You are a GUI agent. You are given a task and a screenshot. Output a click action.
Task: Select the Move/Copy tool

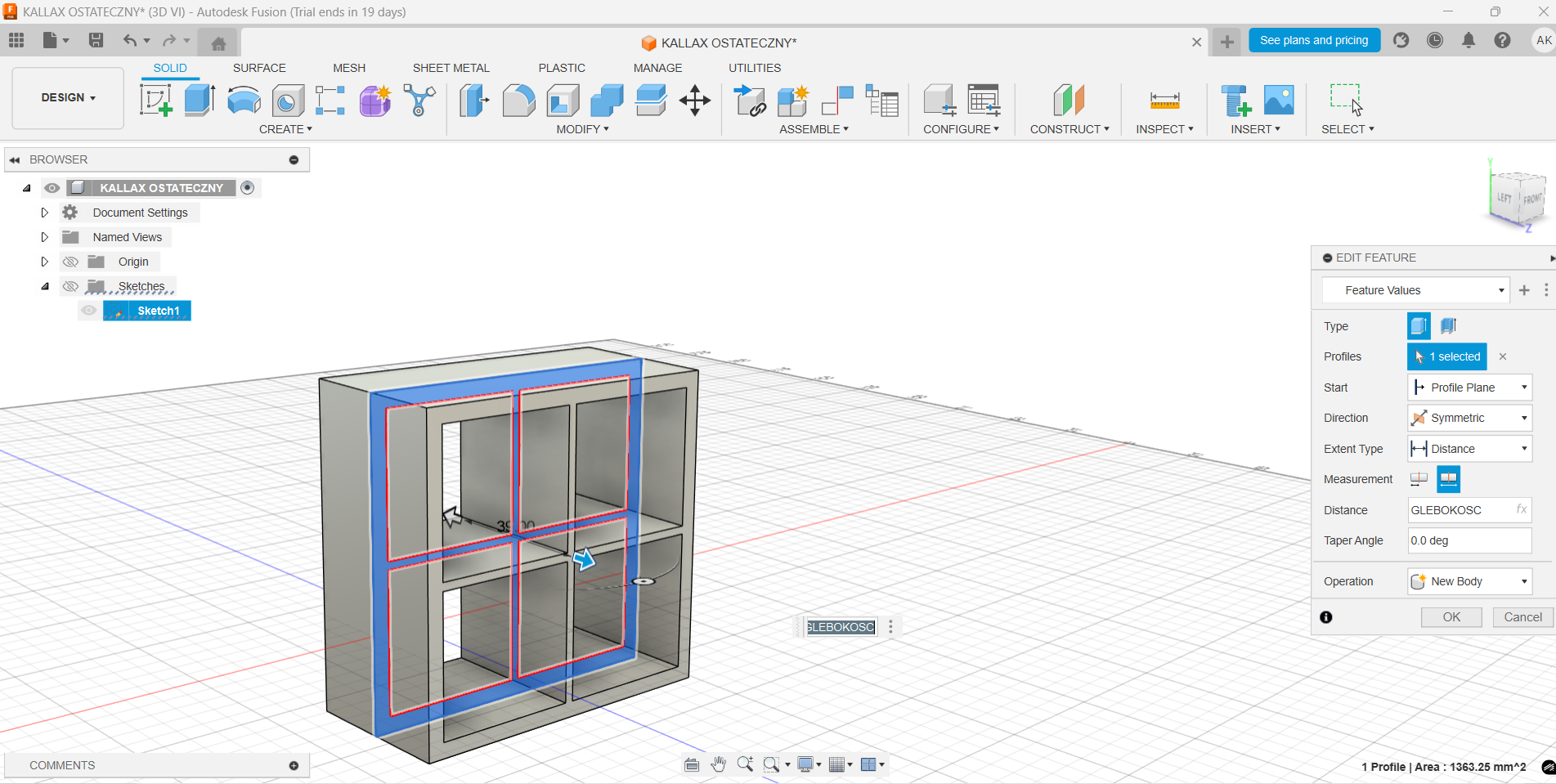694,101
